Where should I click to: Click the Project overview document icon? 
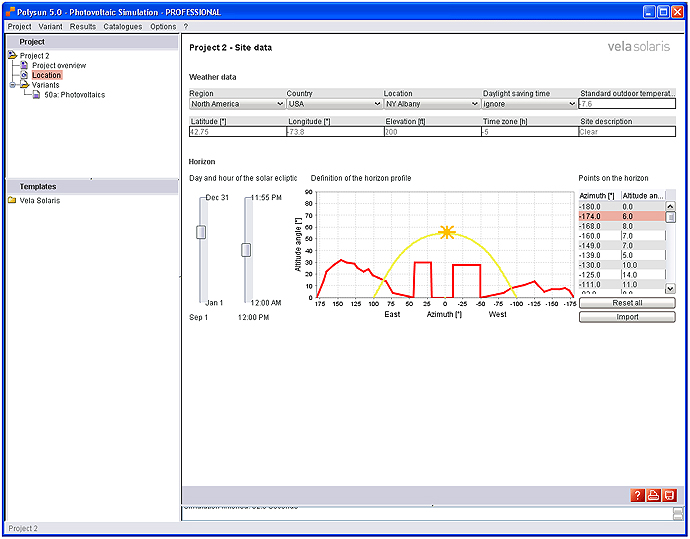click(25, 66)
